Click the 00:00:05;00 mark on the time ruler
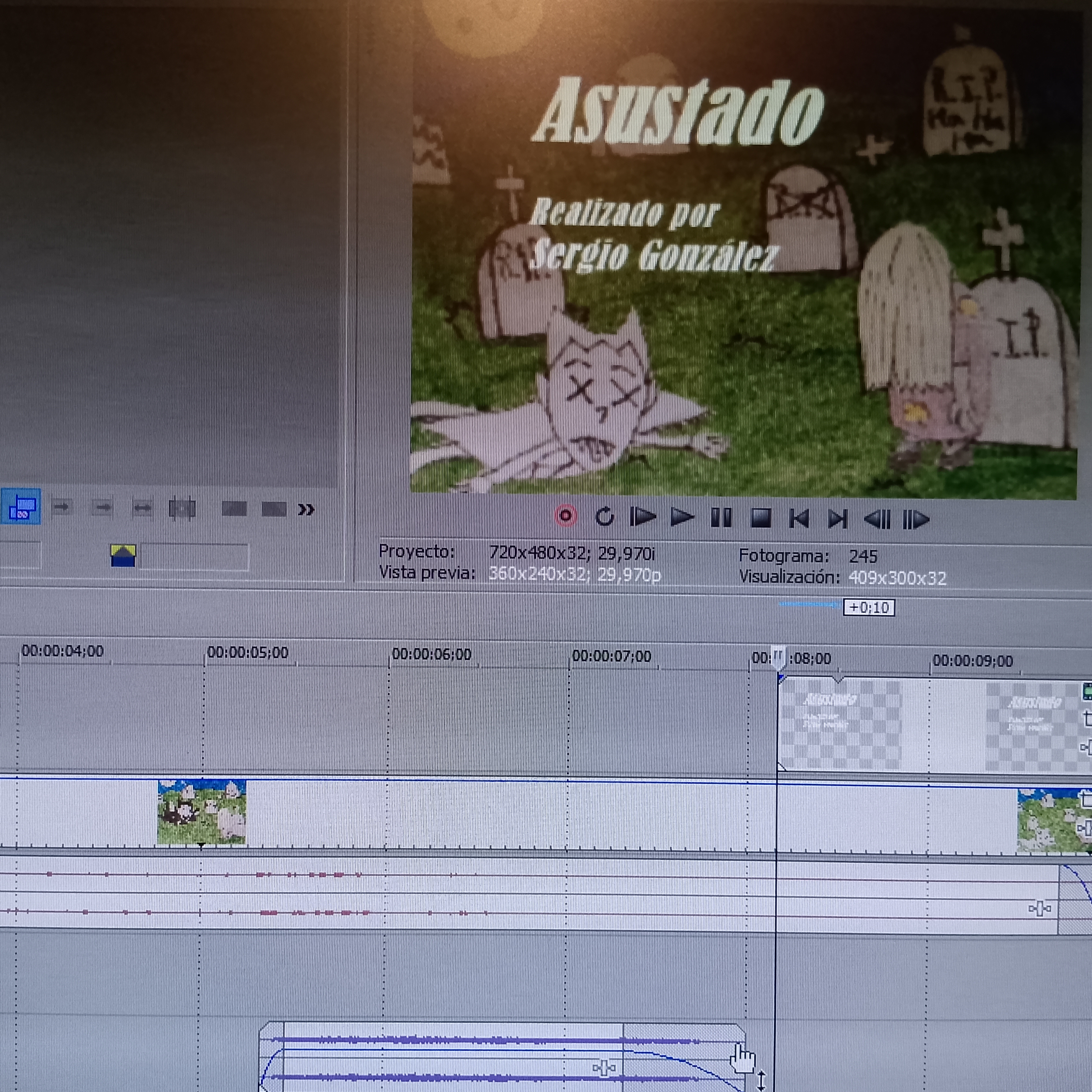This screenshot has width=1092, height=1092. (x=248, y=652)
